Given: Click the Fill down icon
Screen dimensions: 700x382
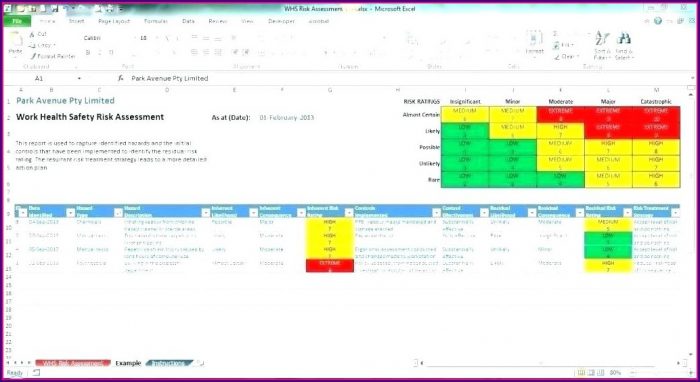Looking at the screenshot, I should (556, 45).
